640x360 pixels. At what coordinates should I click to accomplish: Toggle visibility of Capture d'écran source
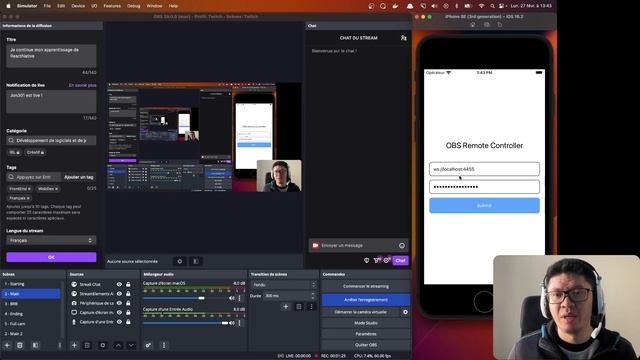point(119,312)
